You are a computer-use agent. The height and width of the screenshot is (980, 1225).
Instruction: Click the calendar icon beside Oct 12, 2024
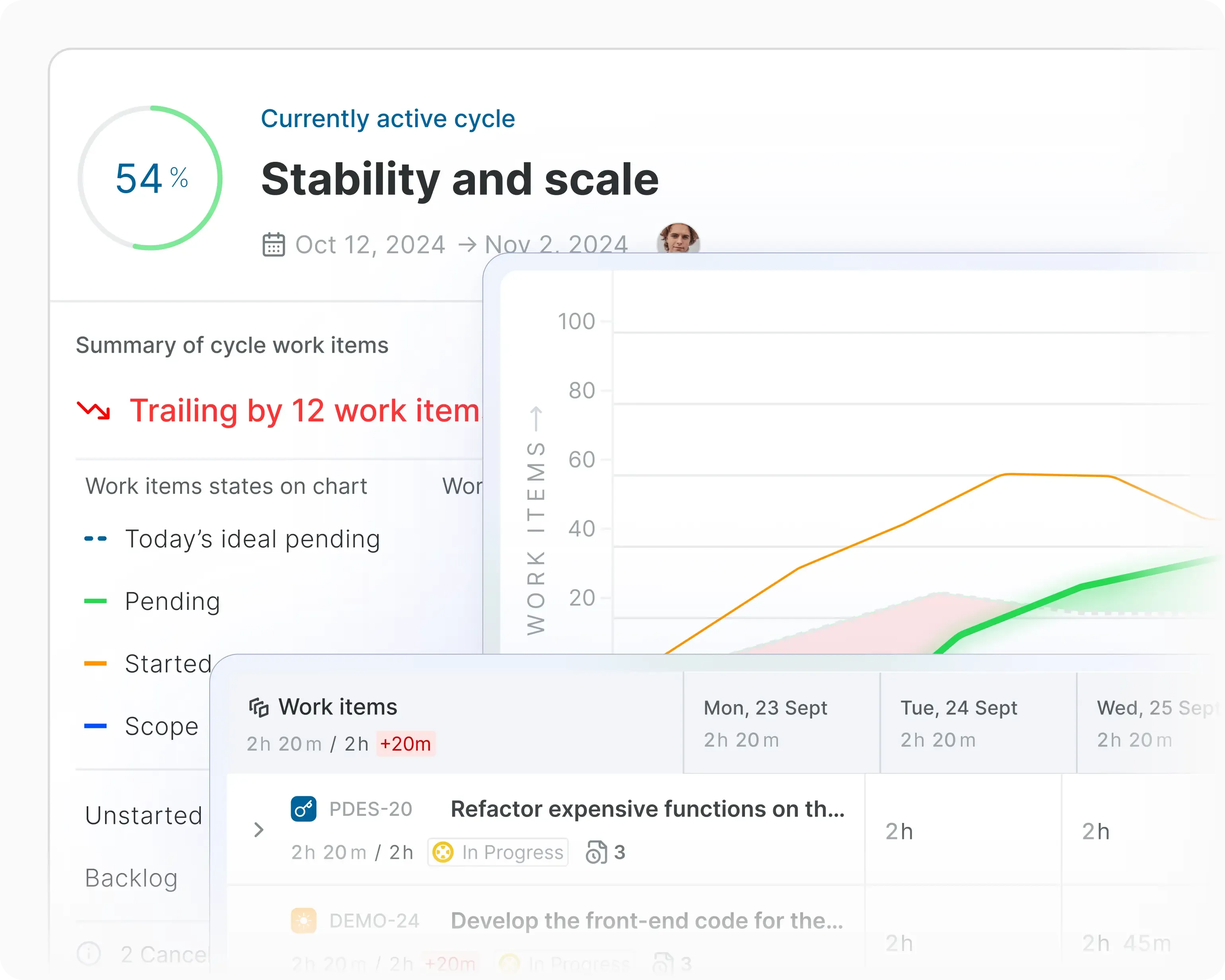point(273,245)
